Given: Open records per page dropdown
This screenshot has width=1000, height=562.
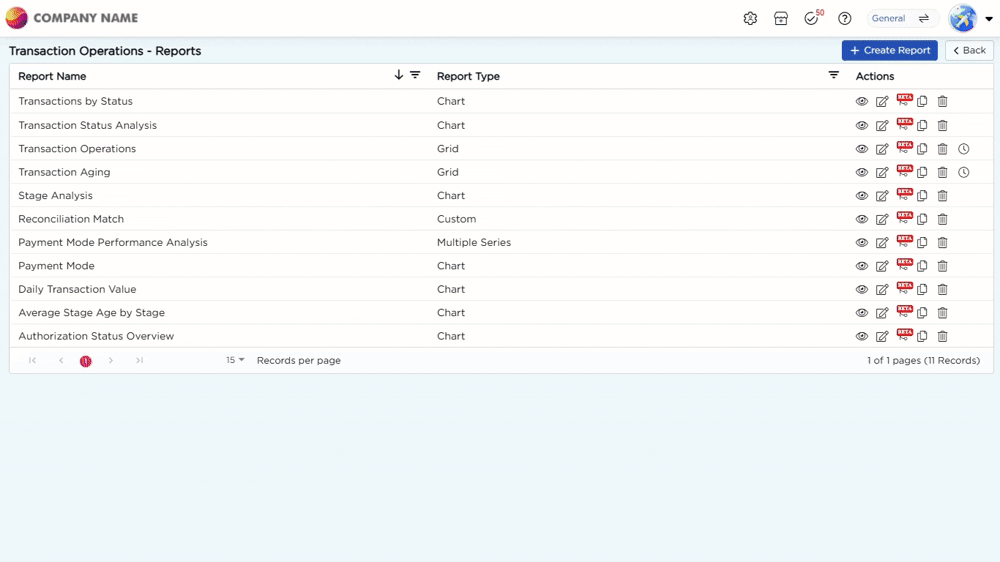Looking at the screenshot, I should tap(235, 360).
